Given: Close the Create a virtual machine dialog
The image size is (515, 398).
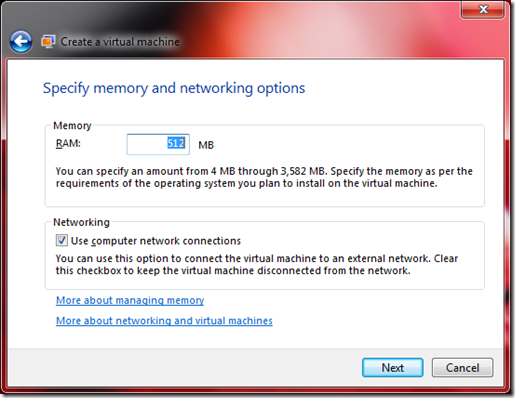Looking at the screenshot, I should coord(483,9).
